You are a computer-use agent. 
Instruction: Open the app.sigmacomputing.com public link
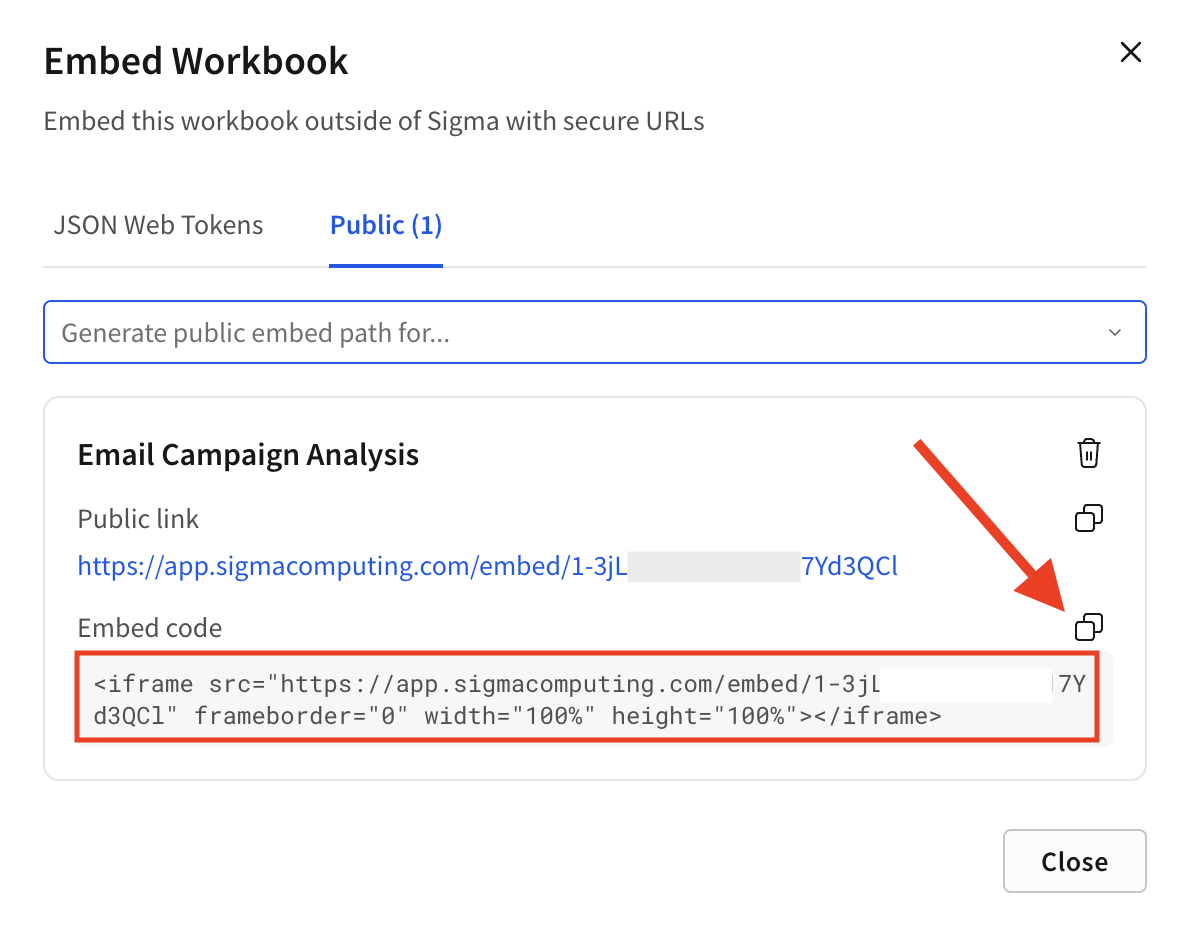(x=350, y=567)
